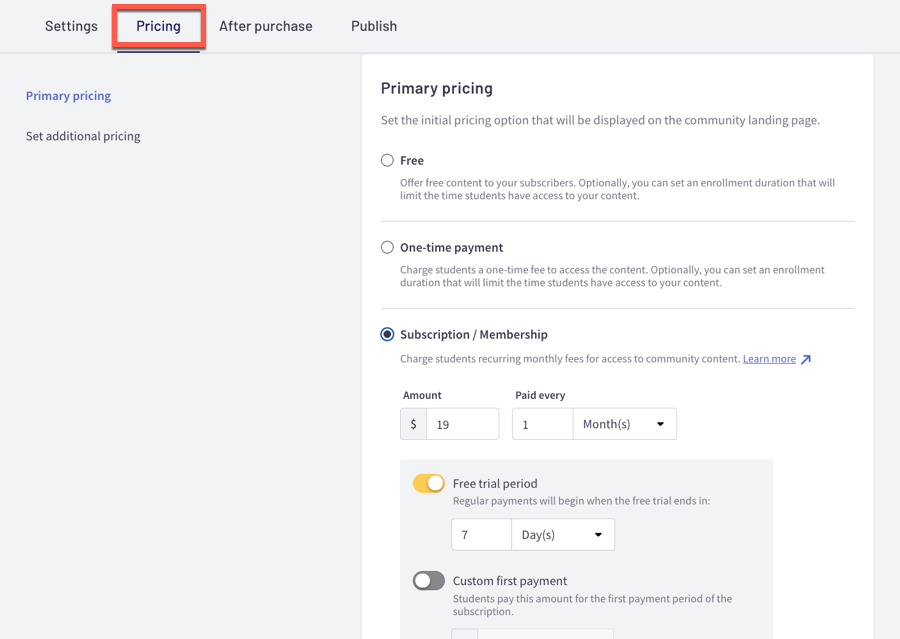900x639 pixels.
Task: Open the Month(s) billing interval dropdown
Action: click(x=624, y=424)
